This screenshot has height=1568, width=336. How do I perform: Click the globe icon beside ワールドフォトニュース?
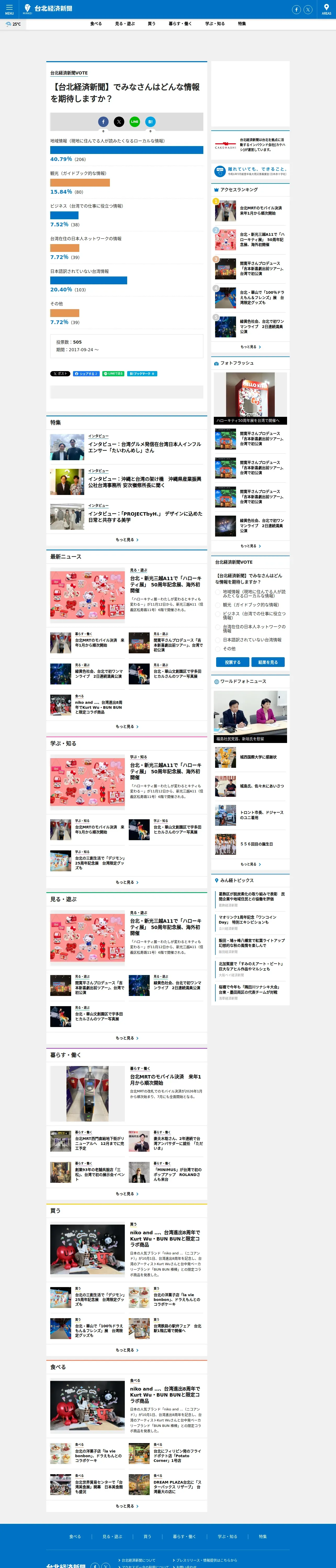[216, 682]
